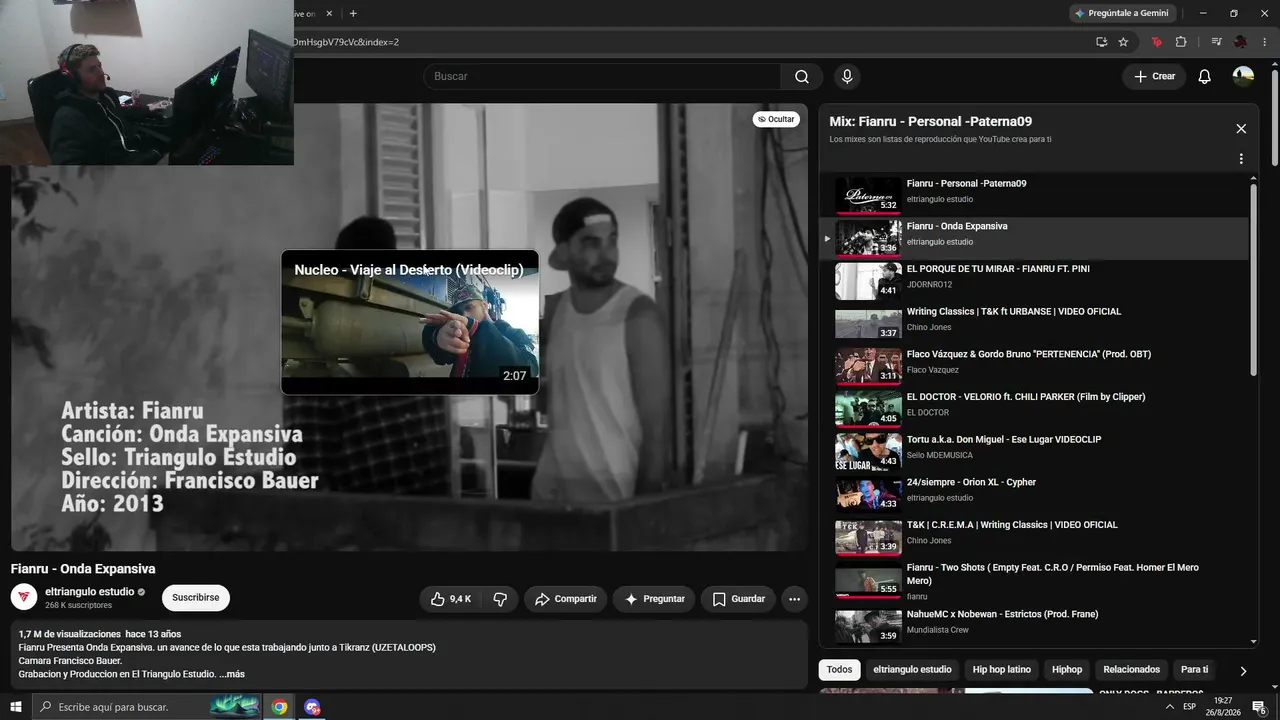Viewport: 1280px width, 720px height.
Task: Play NahueMC x Nobewan - Estrictos
Action: (1035, 624)
